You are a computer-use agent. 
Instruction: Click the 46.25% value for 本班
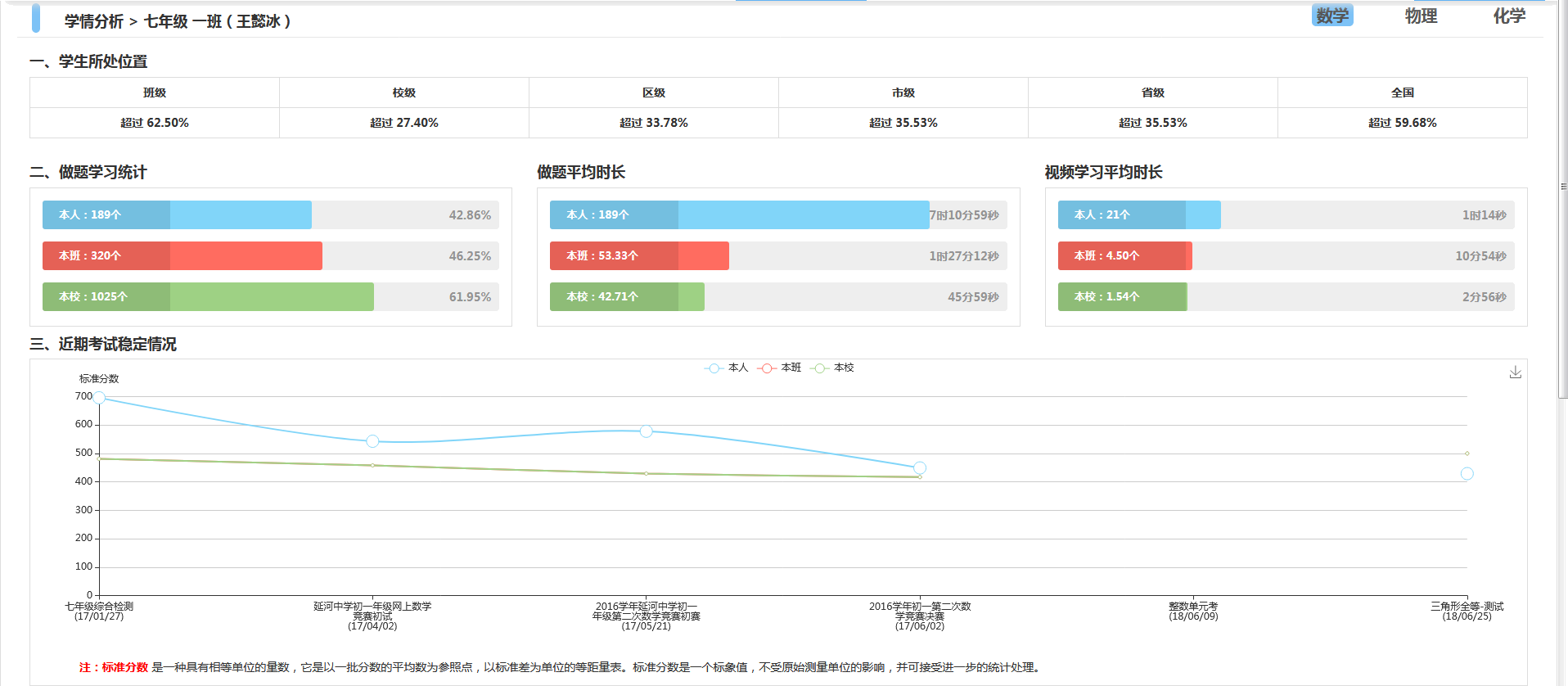tap(470, 256)
